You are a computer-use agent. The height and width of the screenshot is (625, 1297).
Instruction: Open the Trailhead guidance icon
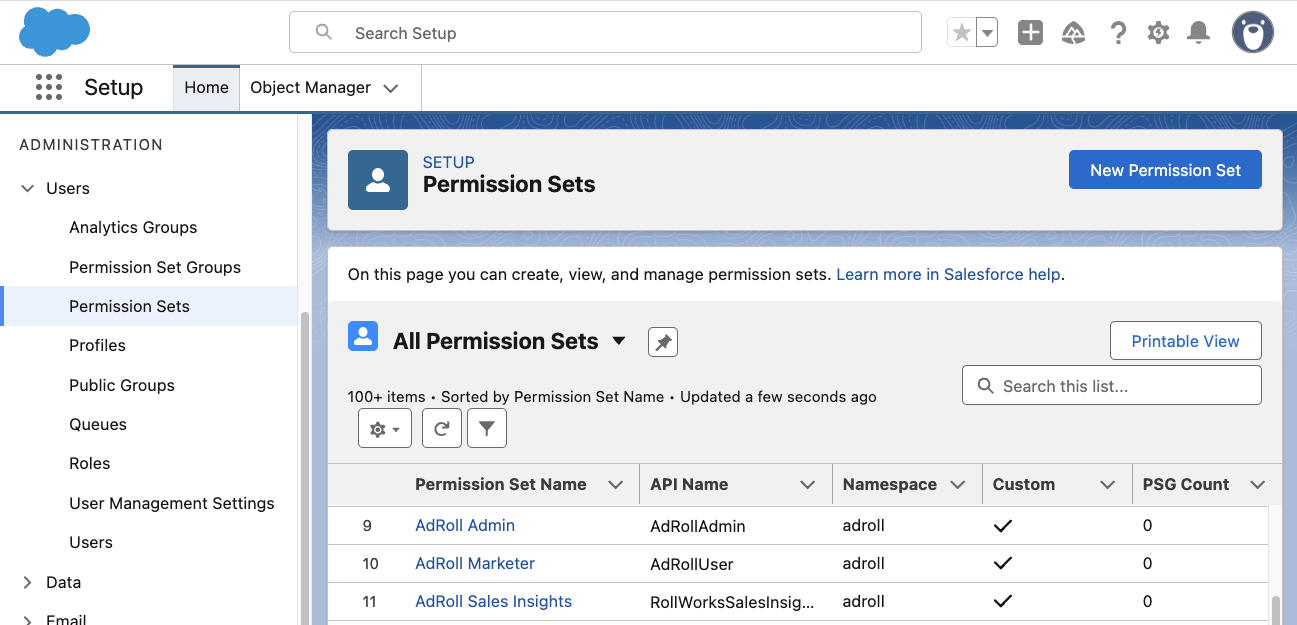coord(1073,33)
